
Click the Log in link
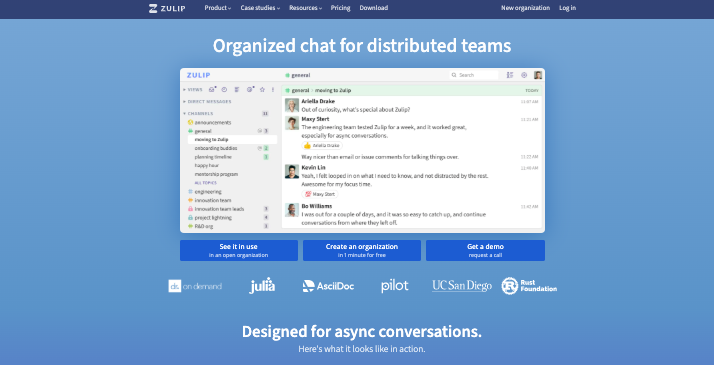click(x=567, y=8)
